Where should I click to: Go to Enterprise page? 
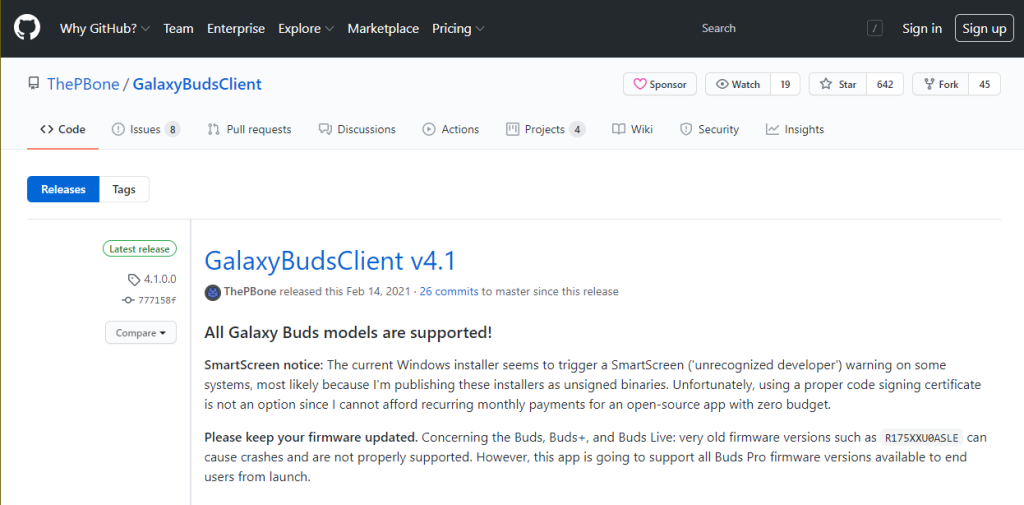click(x=236, y=29)
